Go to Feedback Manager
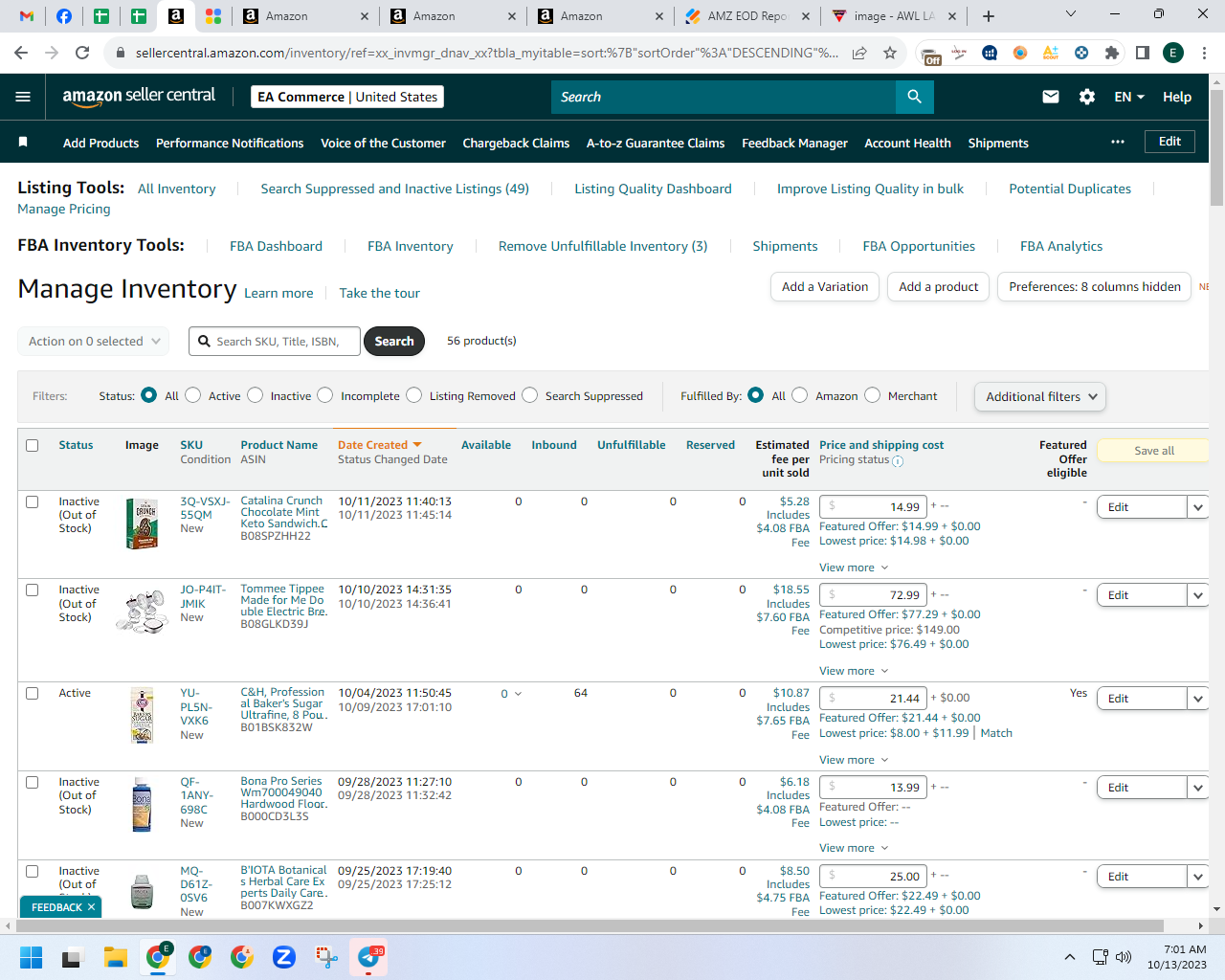This screenshot has width=1225, height=980. coord(794,143)
